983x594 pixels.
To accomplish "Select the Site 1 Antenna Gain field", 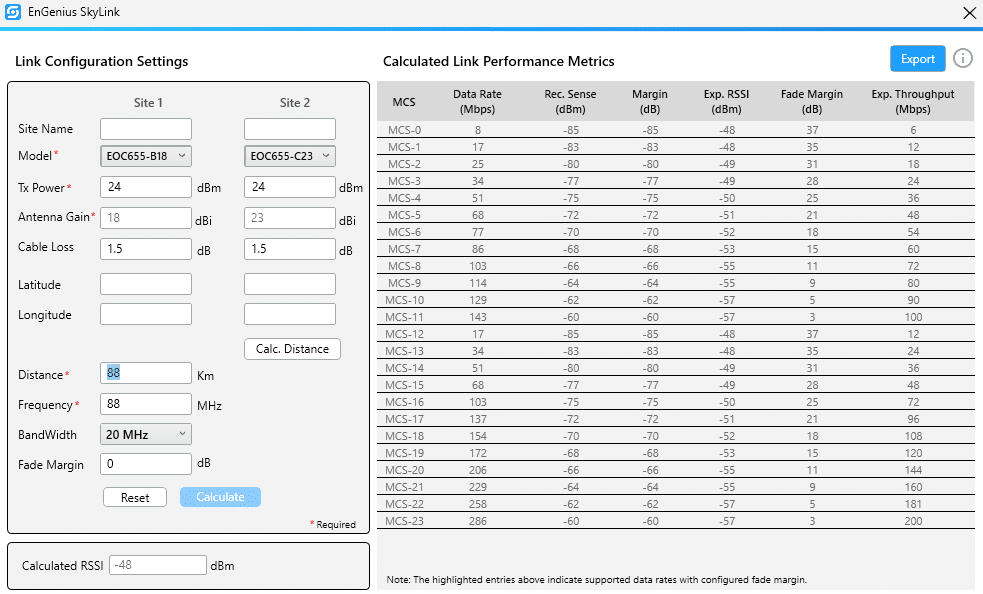I will coord(145,218).
